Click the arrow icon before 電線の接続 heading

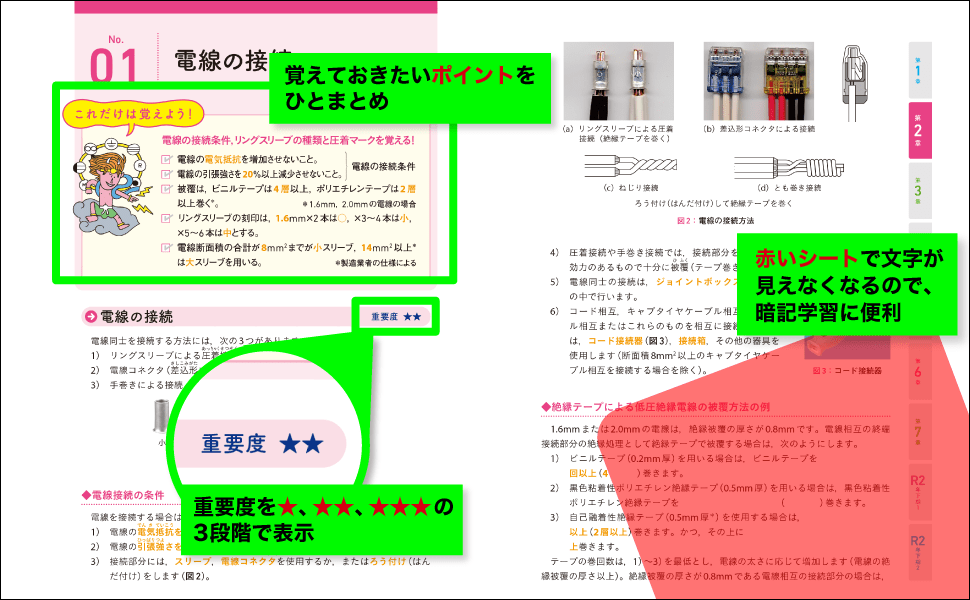pyautogui.click(x=91, y=317)
